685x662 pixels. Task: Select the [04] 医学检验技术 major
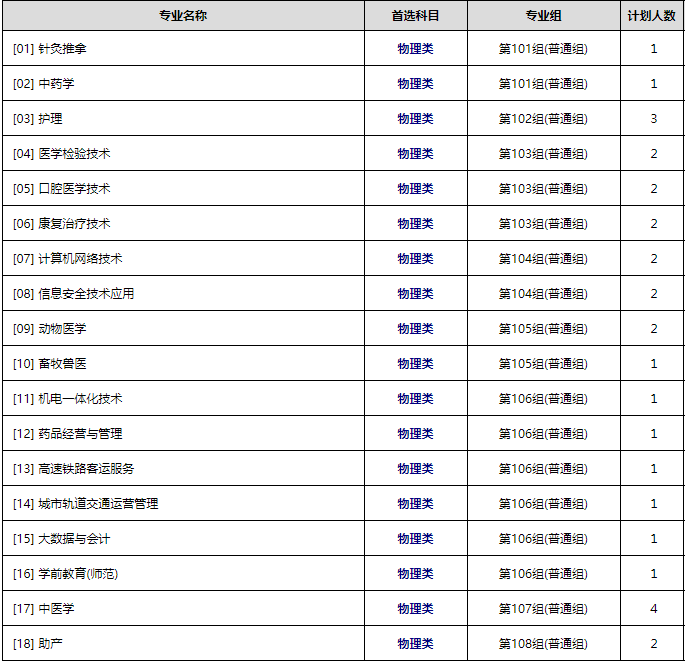point(62,153)
